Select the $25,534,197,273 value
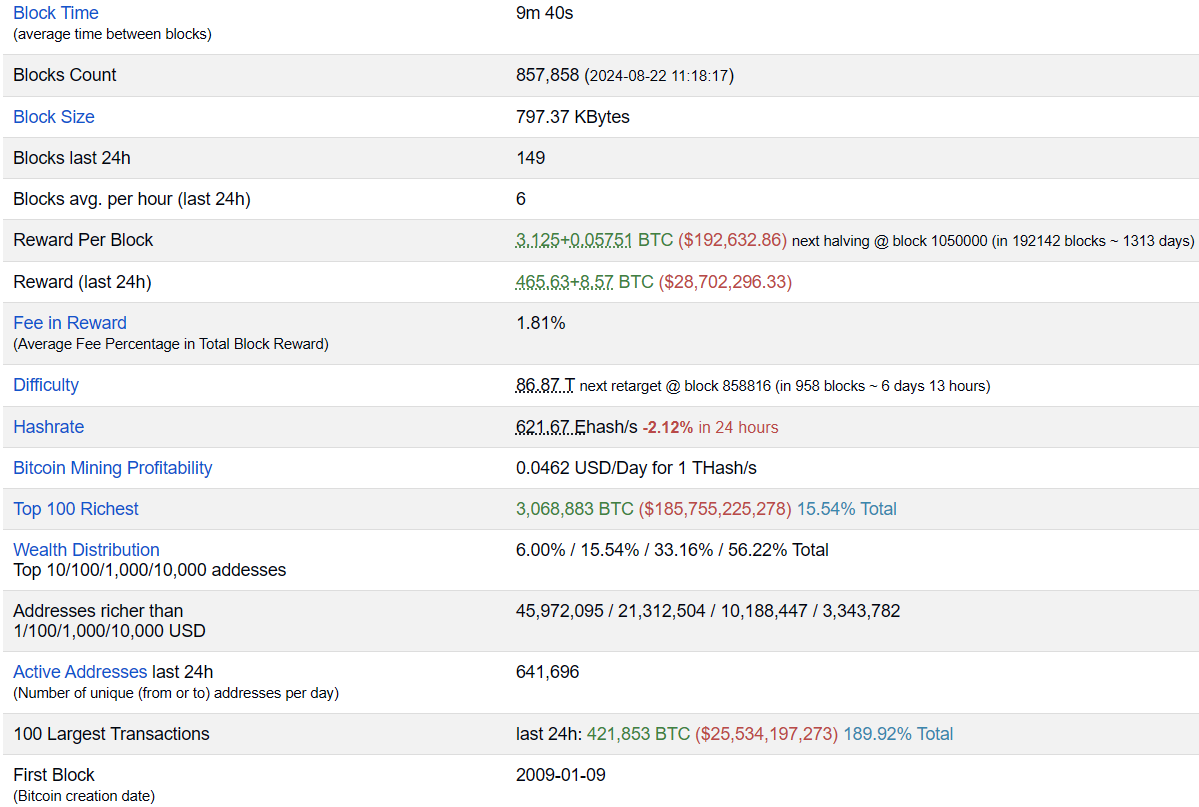The width and height of the screenshot is (1199, 807). [766, 734]
